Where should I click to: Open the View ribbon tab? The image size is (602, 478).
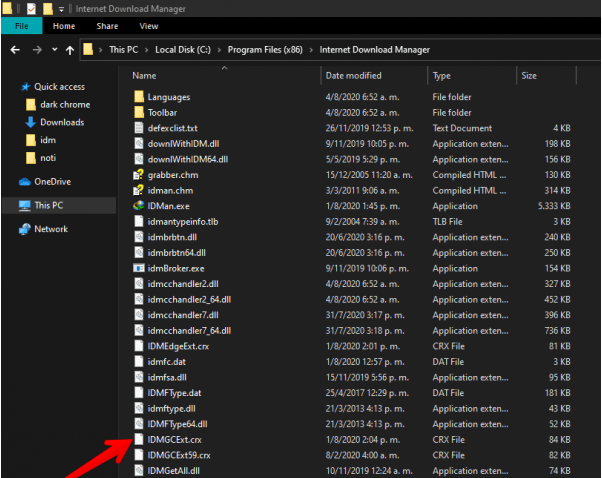click(x=149, y=26)
